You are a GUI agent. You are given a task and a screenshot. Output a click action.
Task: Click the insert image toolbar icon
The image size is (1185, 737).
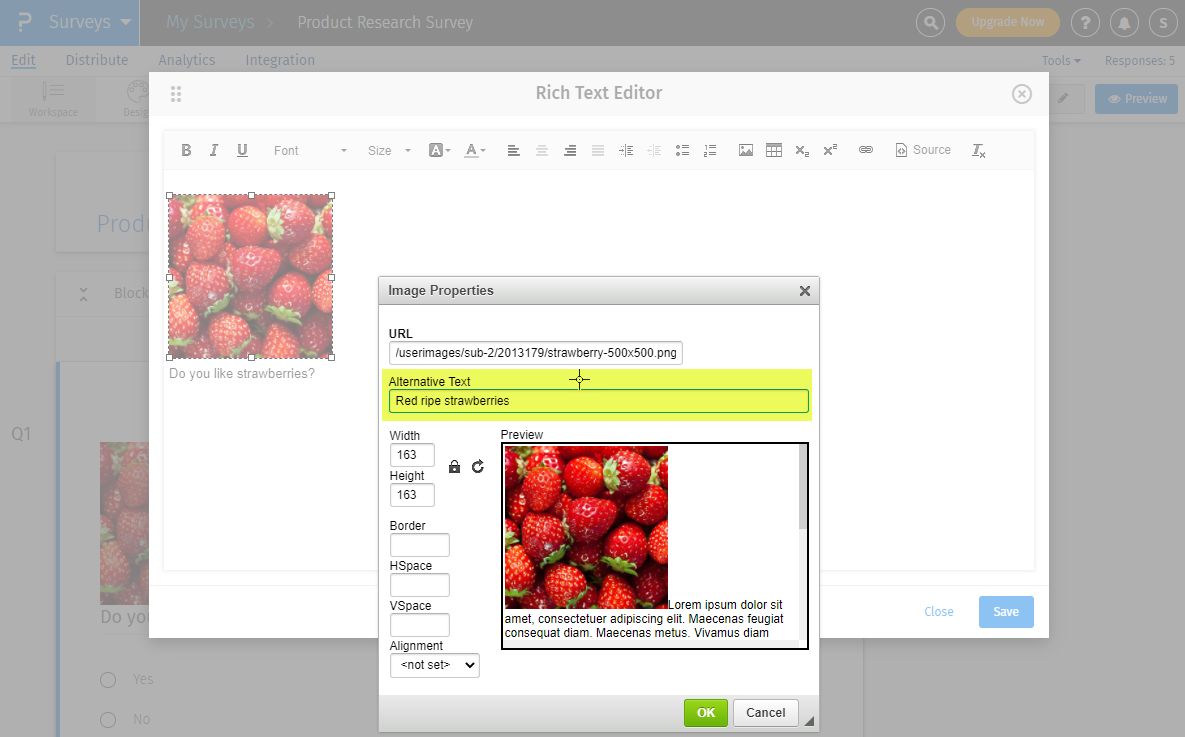(746, 150)
